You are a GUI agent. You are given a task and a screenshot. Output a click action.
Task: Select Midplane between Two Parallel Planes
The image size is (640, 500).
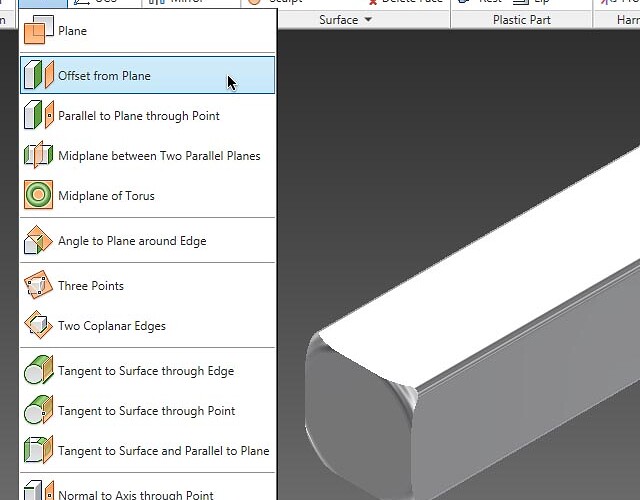coord(159,156)
